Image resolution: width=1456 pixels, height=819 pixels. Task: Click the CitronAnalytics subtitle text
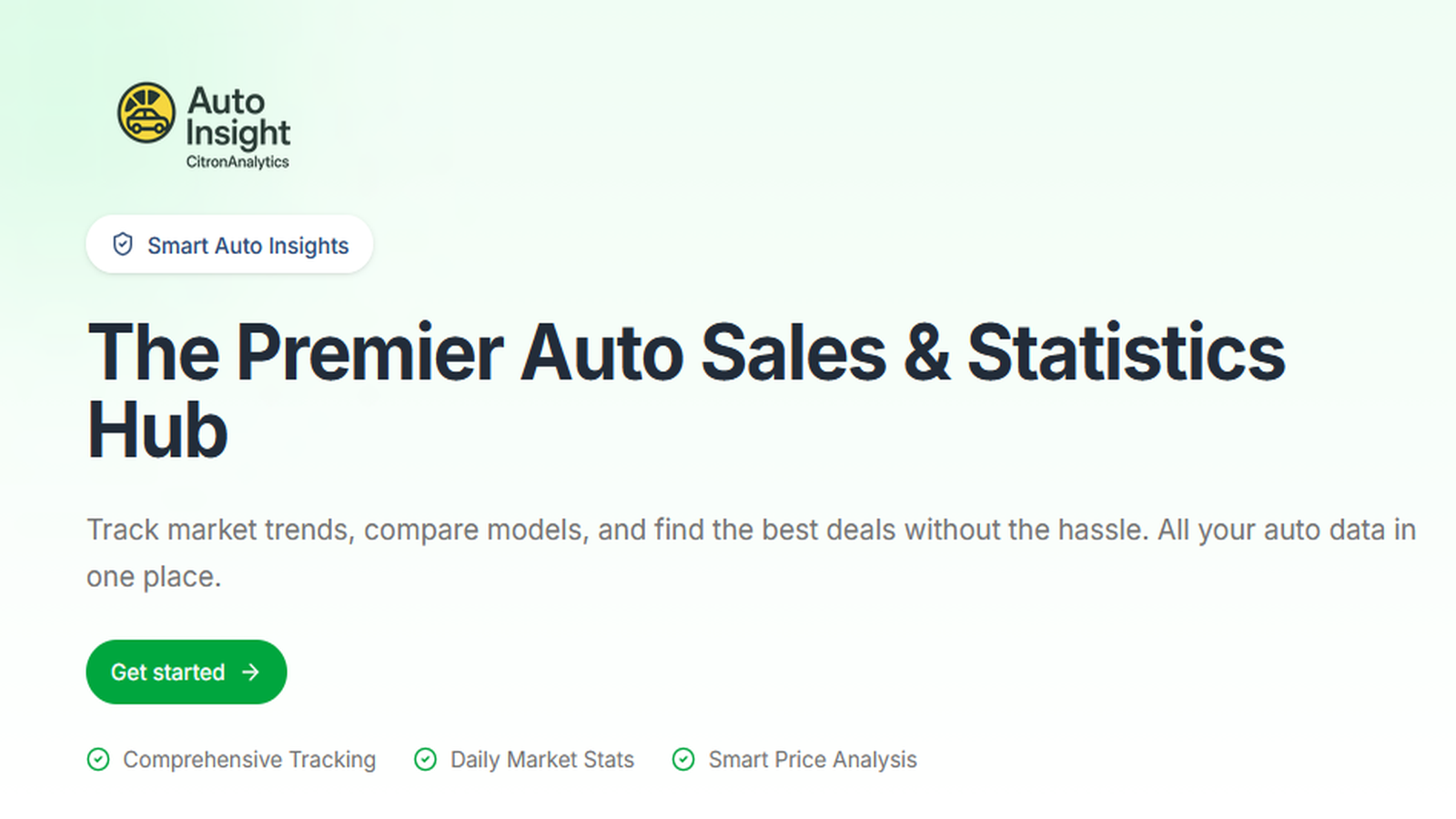(238, 163)
